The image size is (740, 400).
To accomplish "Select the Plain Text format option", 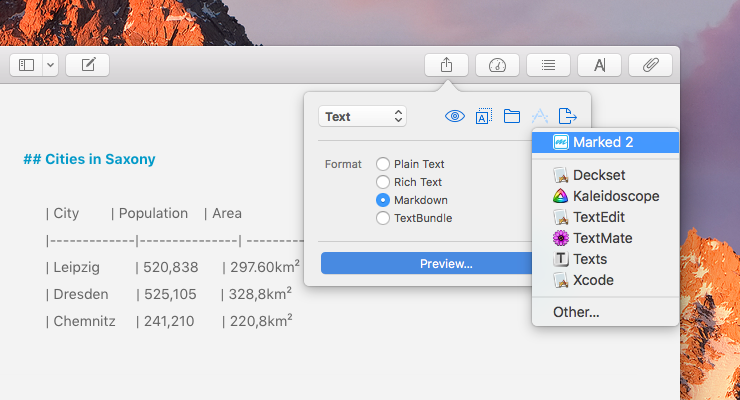I will [x=382, y=164].
